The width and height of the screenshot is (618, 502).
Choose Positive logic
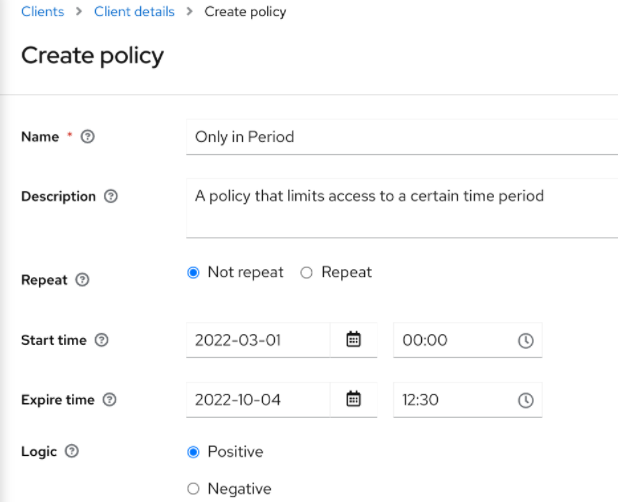[x=194, y=452]
